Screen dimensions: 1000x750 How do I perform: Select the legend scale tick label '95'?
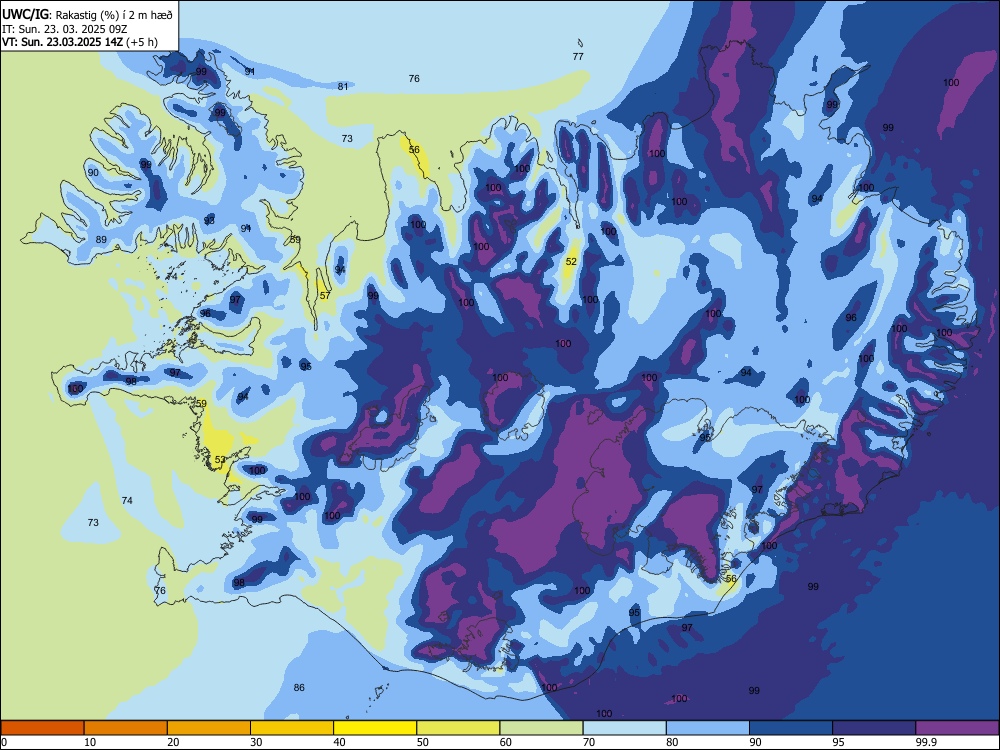point(838,742)
